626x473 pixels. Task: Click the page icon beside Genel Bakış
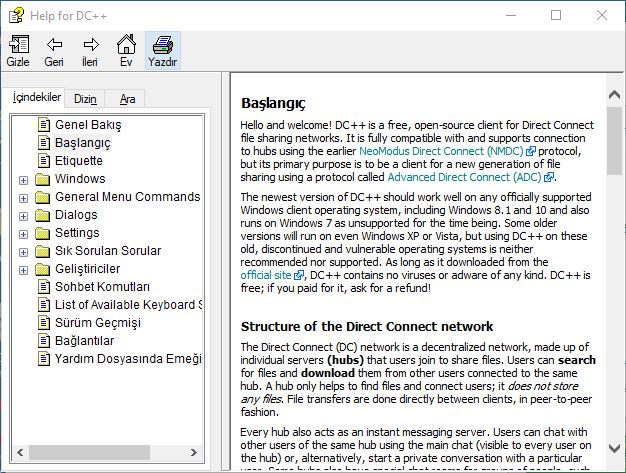[x=44, y=125]
